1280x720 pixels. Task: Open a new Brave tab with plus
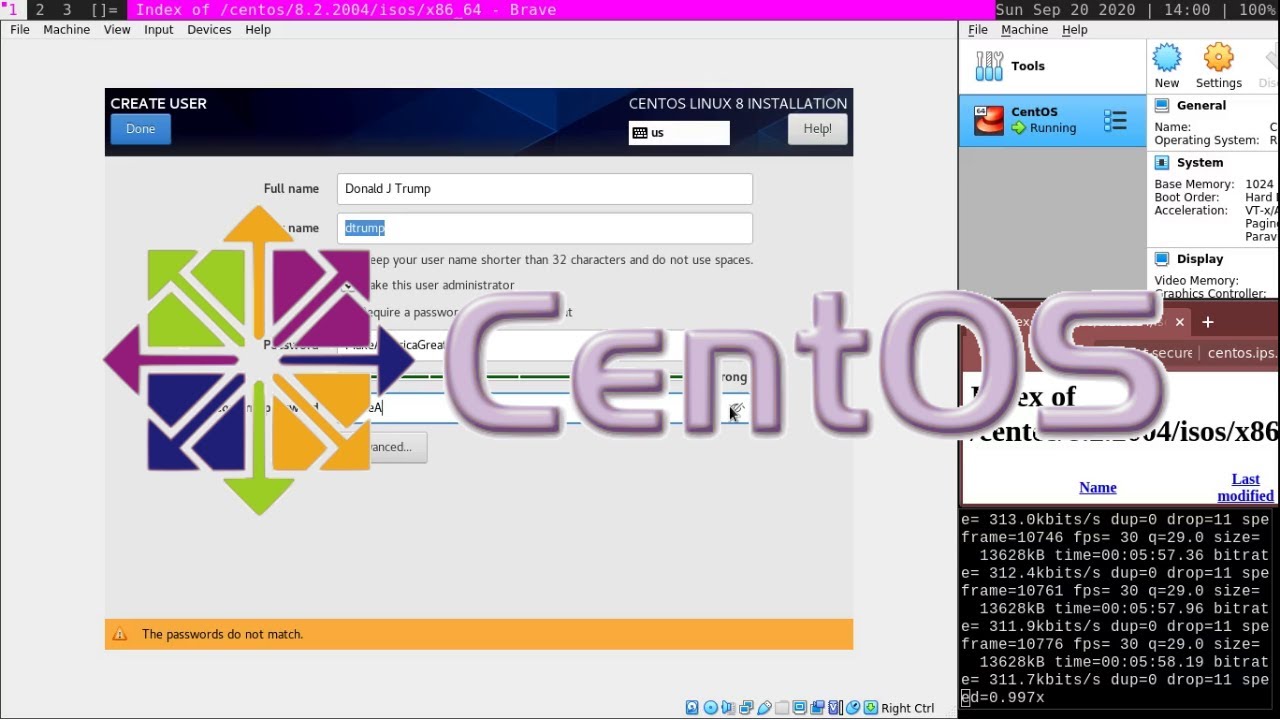point(1207,322)
